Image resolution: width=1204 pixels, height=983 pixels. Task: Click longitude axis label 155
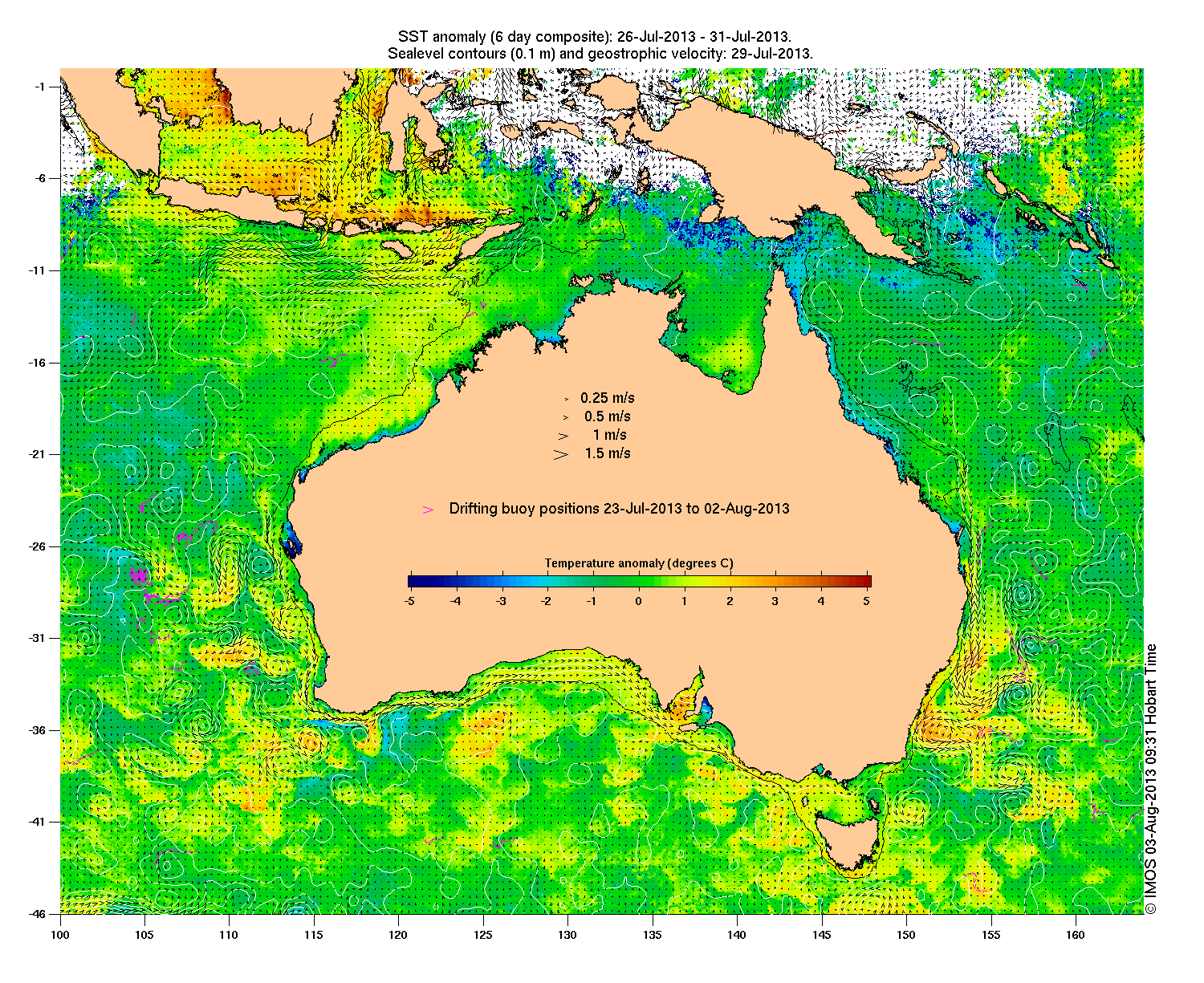991,935
